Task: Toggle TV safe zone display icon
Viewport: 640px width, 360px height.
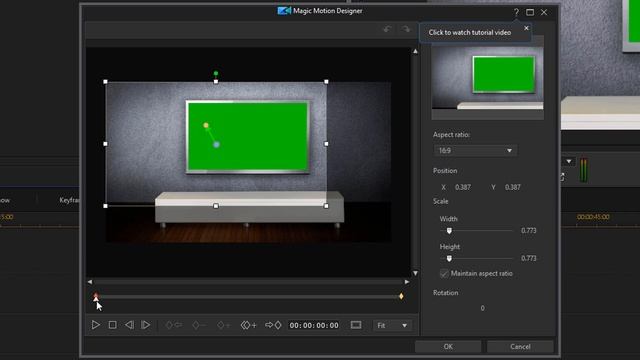Action: click(356, 325)
